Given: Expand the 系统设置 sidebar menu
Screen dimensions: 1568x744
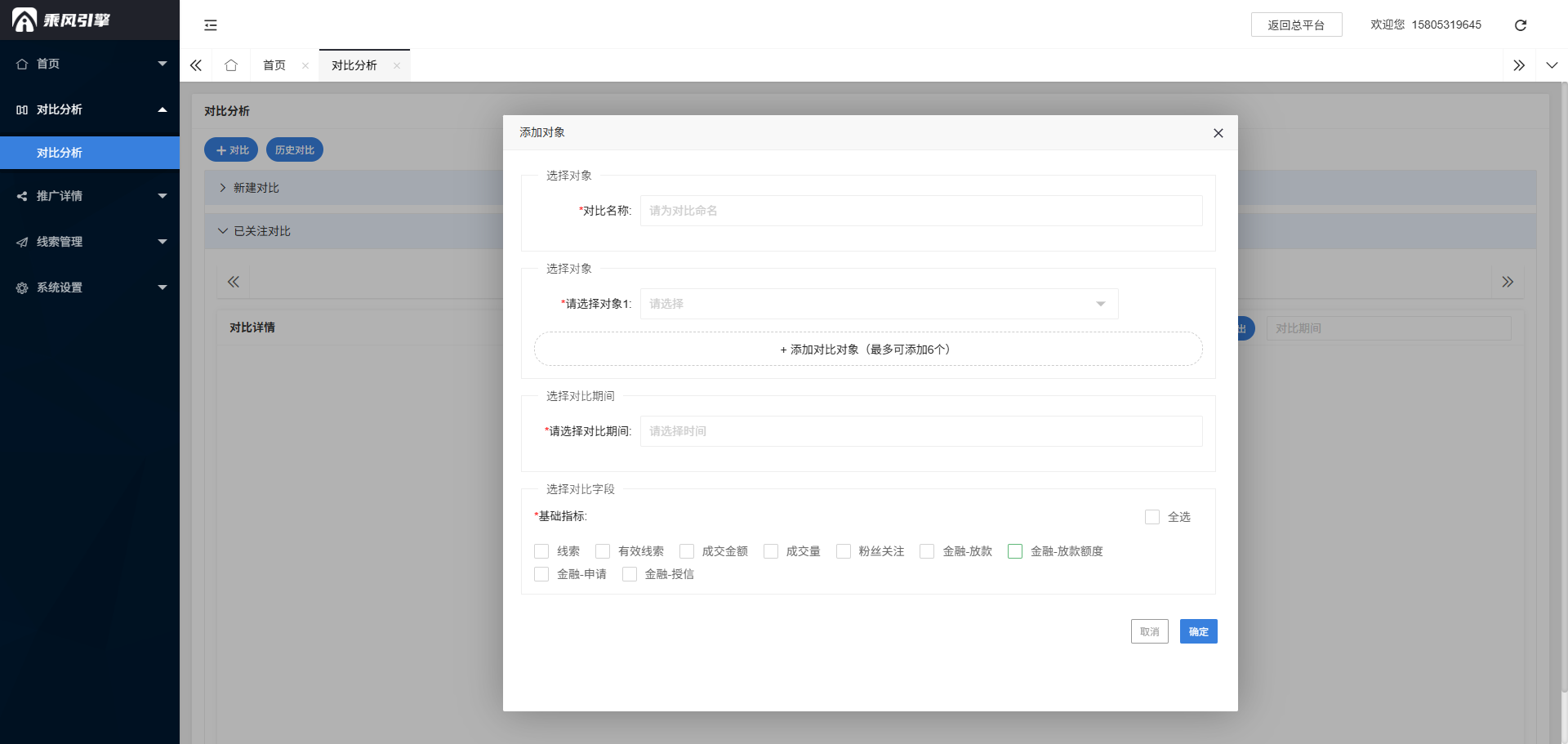Looking at the screenshot, I should click(90, 287).
